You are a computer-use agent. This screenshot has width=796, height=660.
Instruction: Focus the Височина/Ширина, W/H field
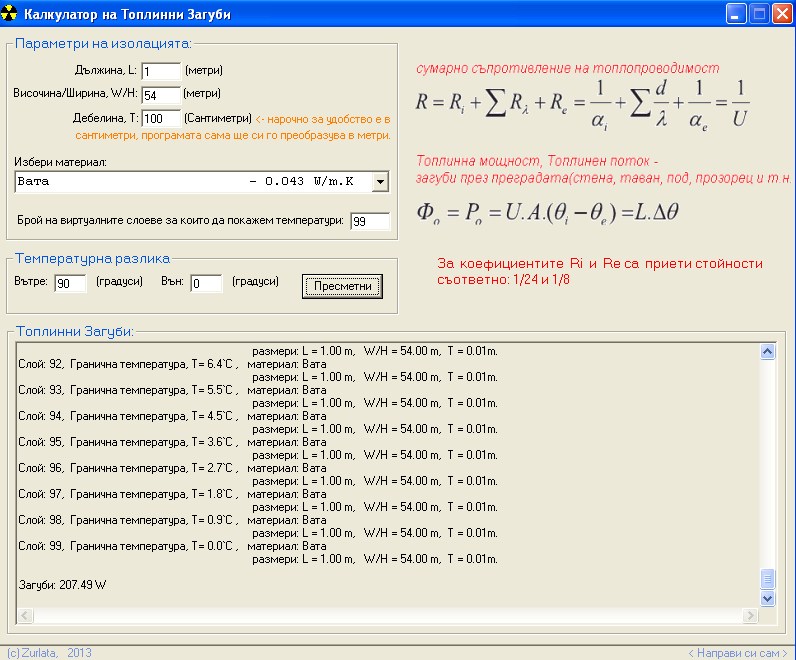coord(160,95)
